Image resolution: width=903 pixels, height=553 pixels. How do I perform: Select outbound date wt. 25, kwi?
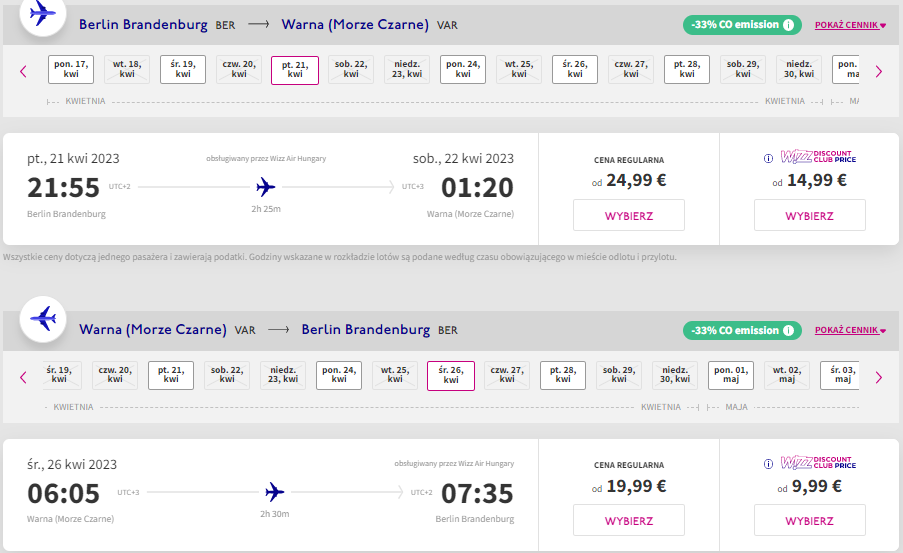pyautogui.click(x=519, y=70)
